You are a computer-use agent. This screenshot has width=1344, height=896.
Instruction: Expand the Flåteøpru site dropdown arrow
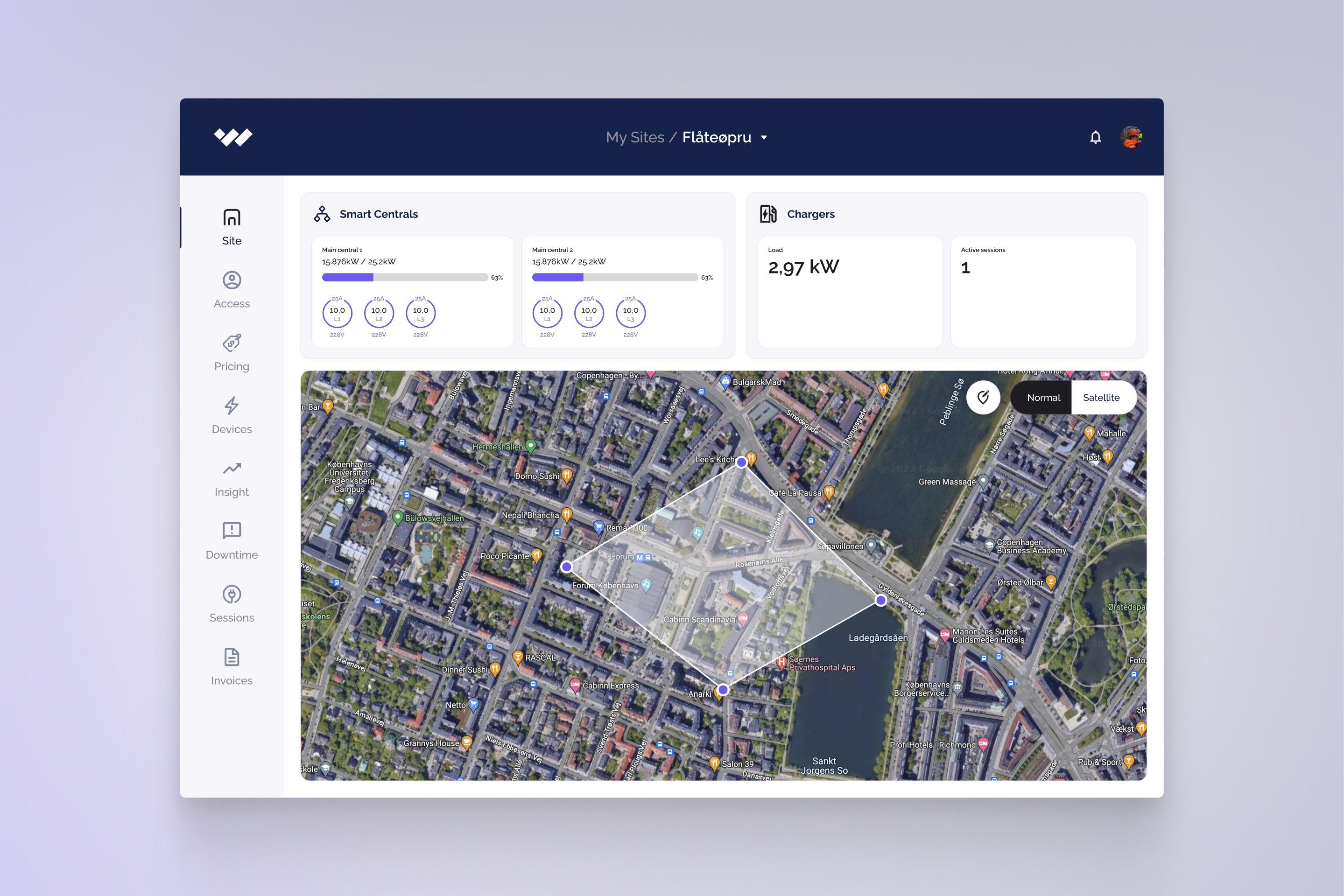point(764,138)
